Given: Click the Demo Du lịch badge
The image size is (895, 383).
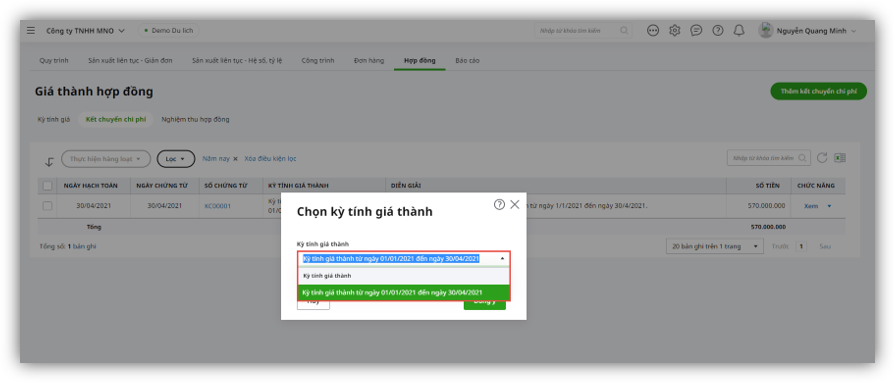Looking at the screenshot, I should point(169,31).
